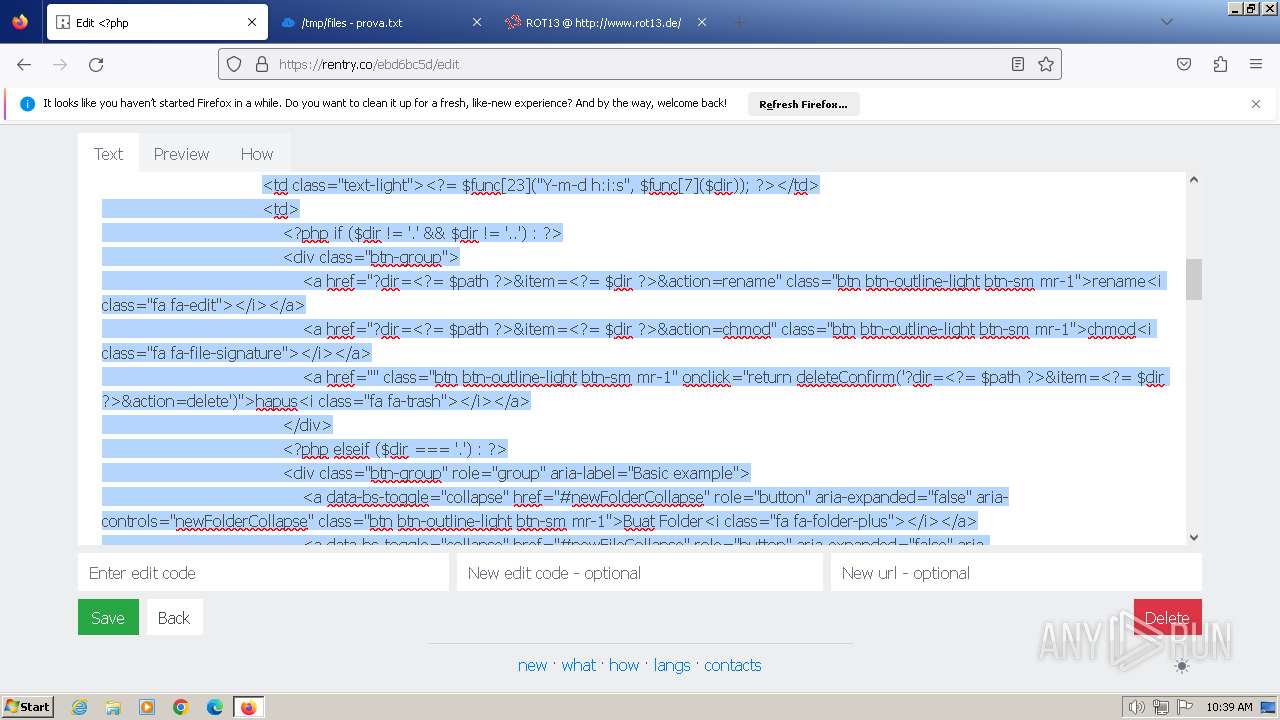This screenshot has height=720, width=1280.
Task: Open a new browser tab
Action: tap(739, 22)
